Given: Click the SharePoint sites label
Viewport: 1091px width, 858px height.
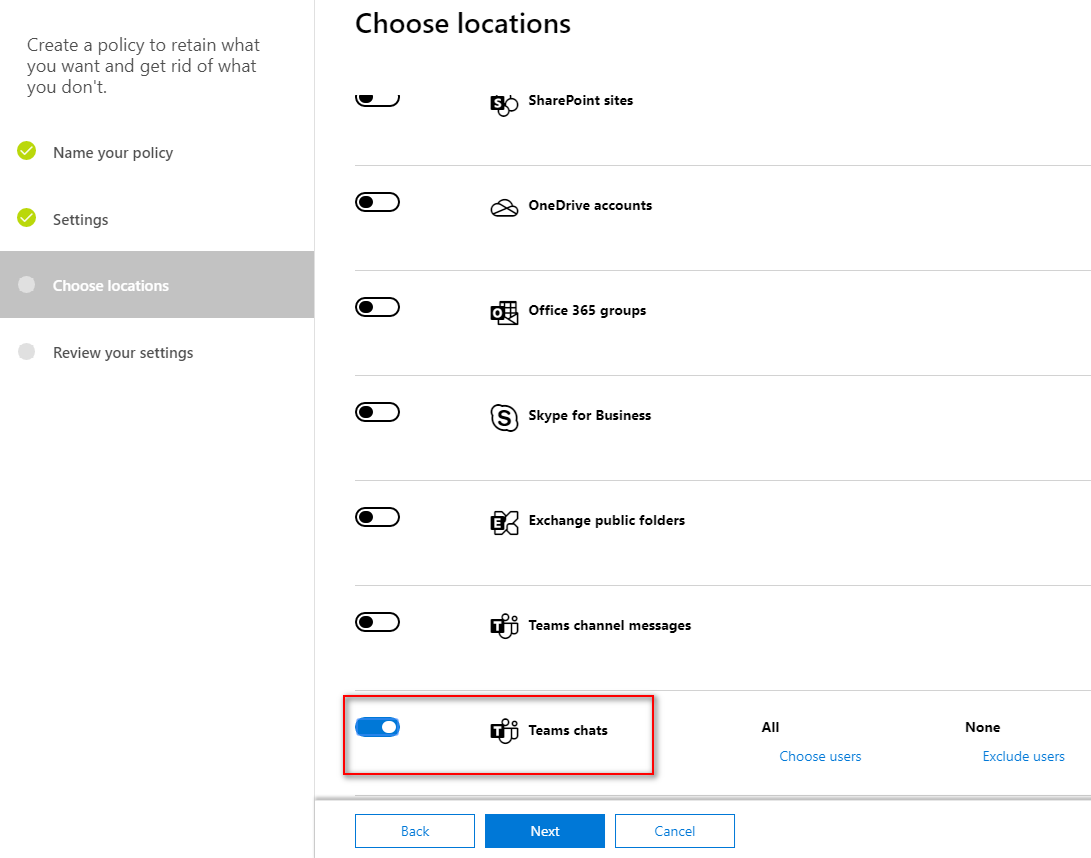Looking at the screenshot, I should (580, 100).
